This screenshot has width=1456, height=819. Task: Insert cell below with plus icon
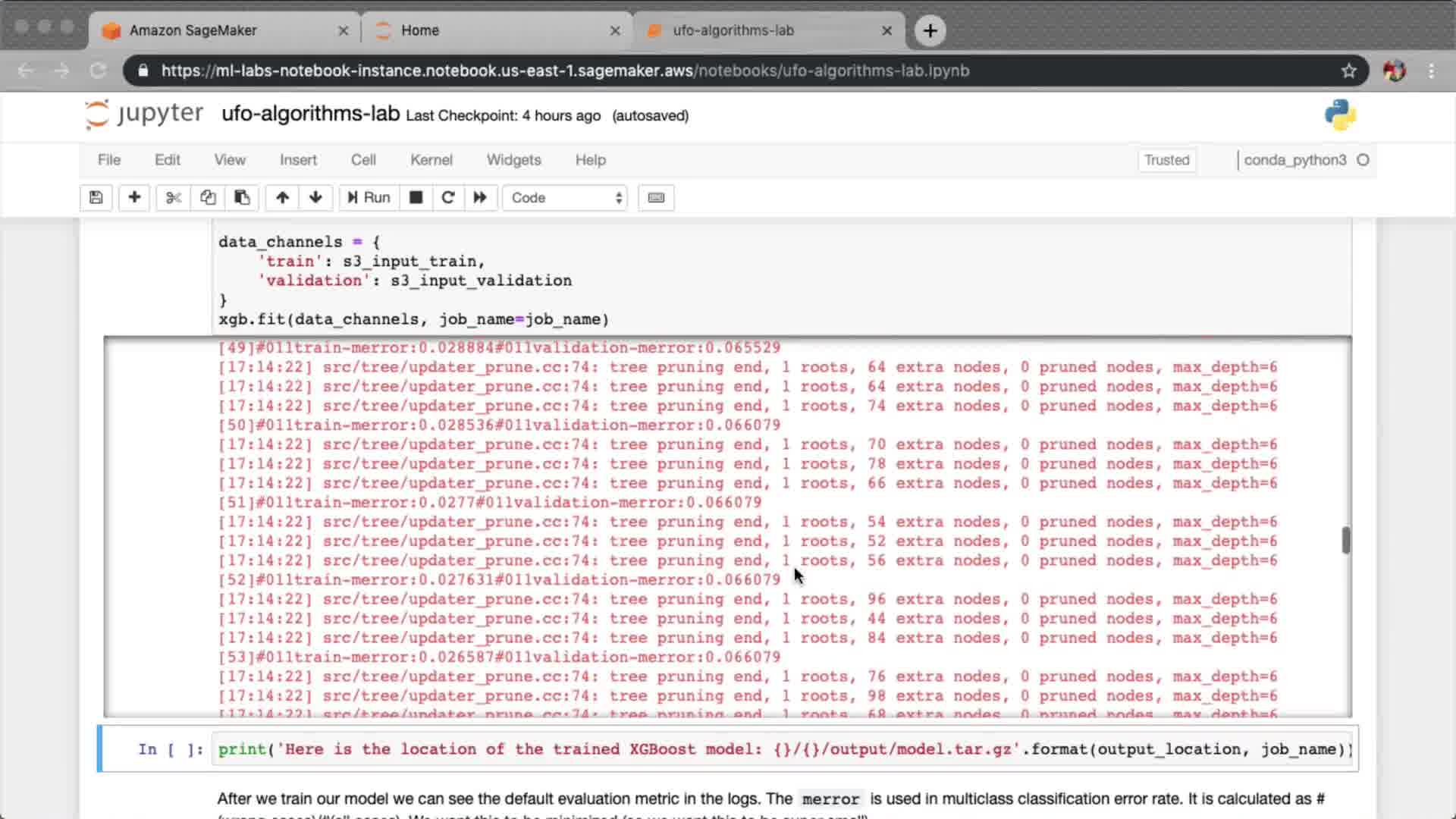pos(134,198)
